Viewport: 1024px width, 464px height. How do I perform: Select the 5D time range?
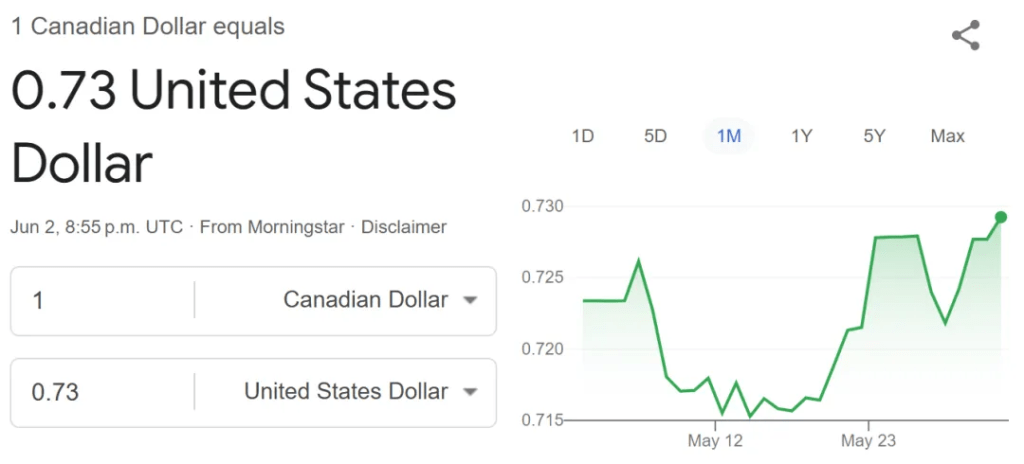click(655, 136)
